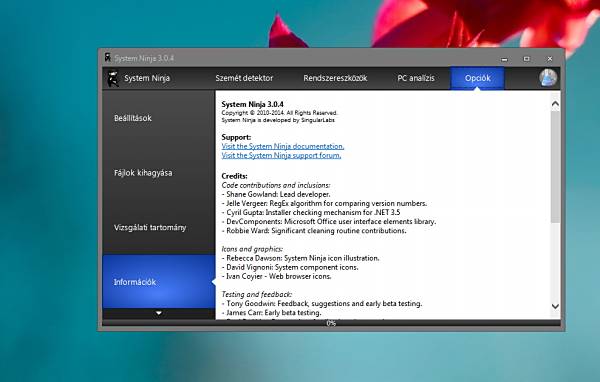Click the 'Support:' heading
The width and height of the screenshot is (600, 382).
(236, 137)
